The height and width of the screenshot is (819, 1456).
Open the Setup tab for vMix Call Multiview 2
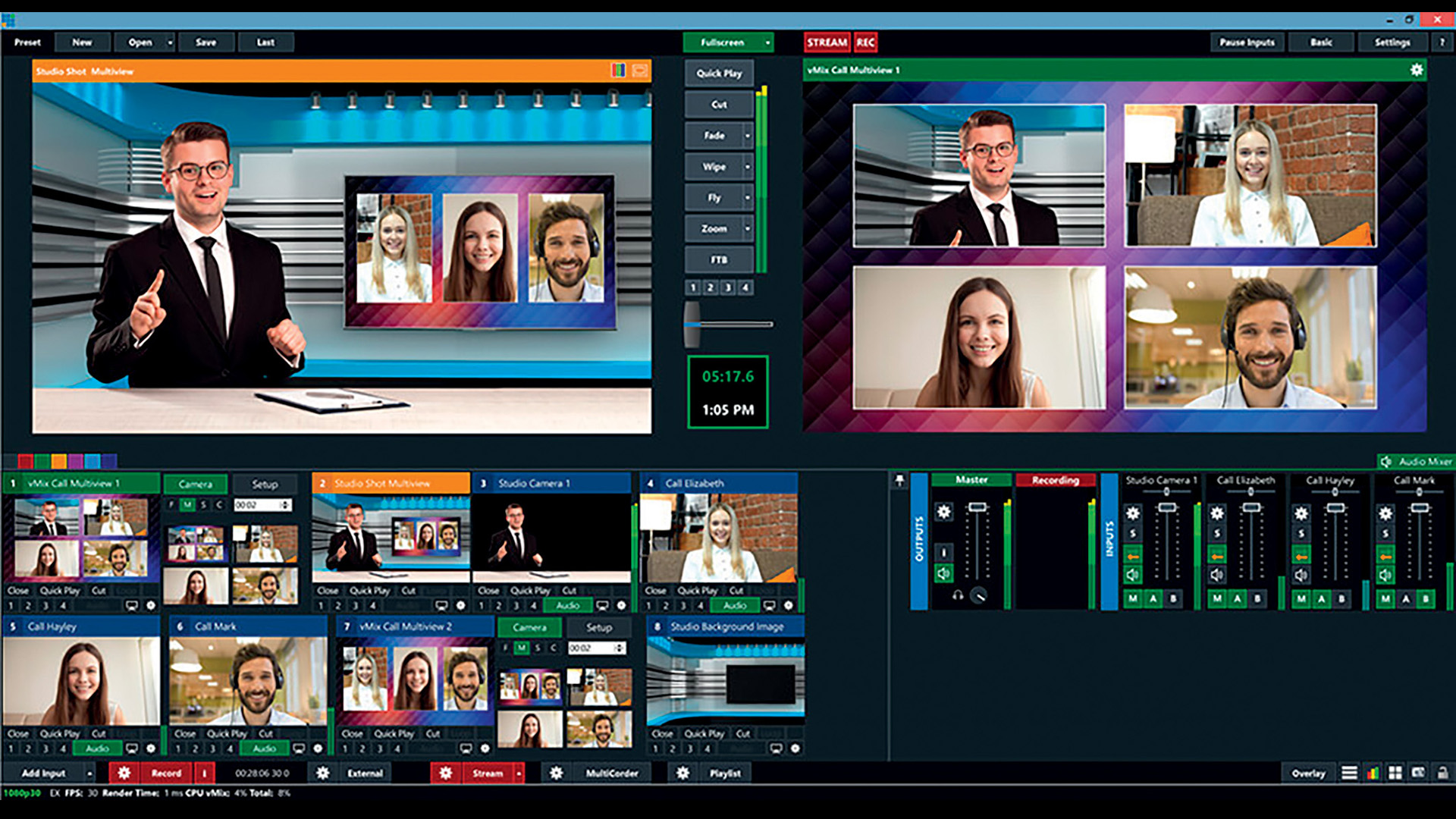pyautogui.click(x=598, y=627)
